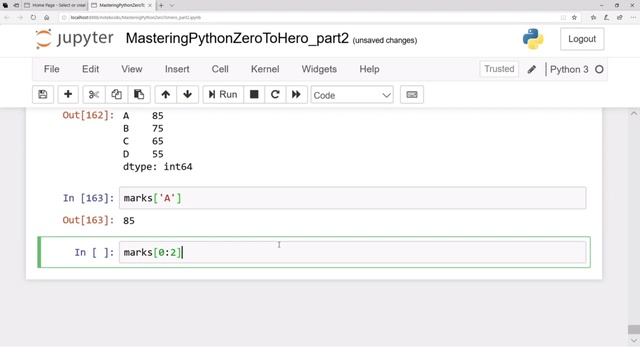
Task: Go to the browser home page icon
Action: [47, 18]
